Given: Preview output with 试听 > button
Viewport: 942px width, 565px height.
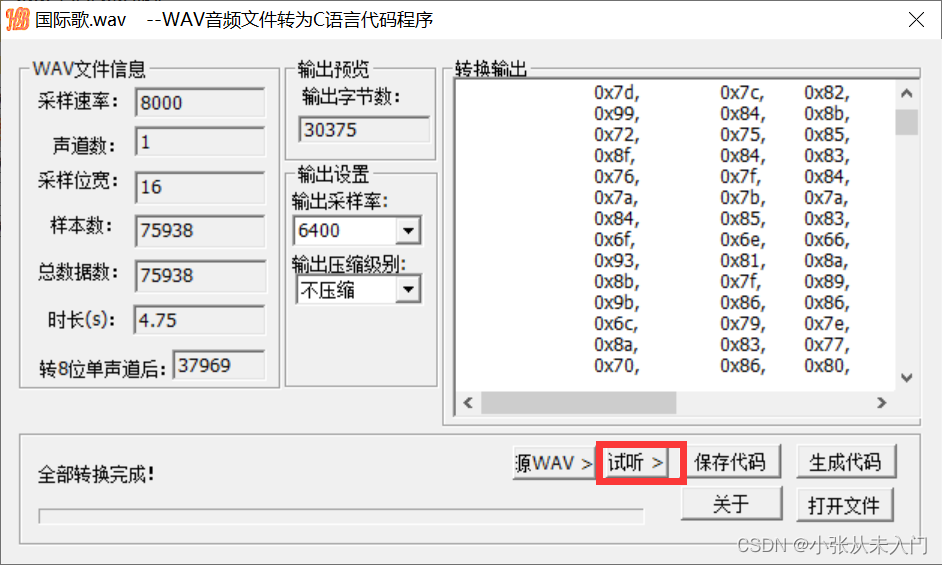Looking at the screenshot, I should [x=637, y=462].
